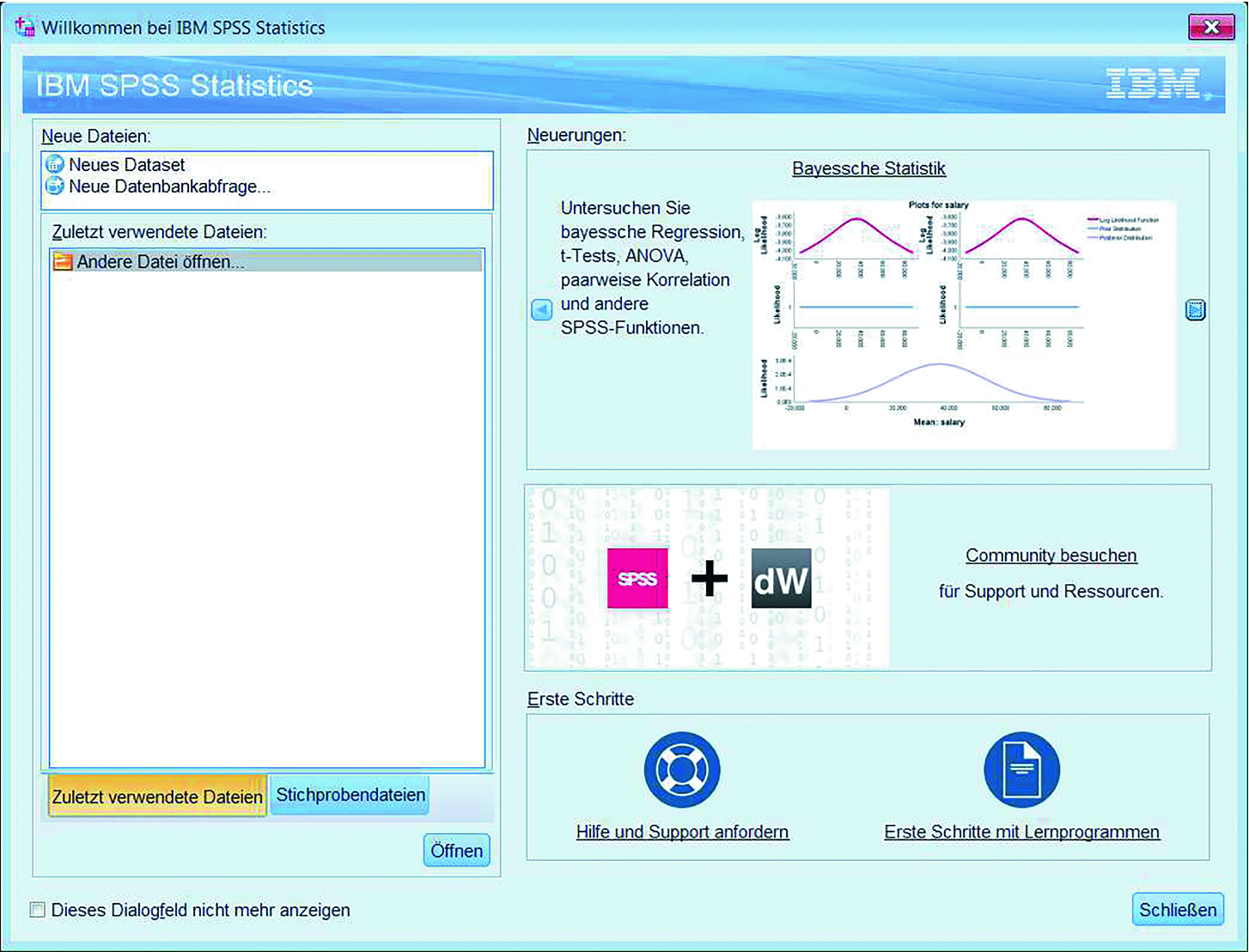The width and height of the screenshot is (1249, 952).
Task: Click the SPSS app icon in title bar
Action: 25,27
